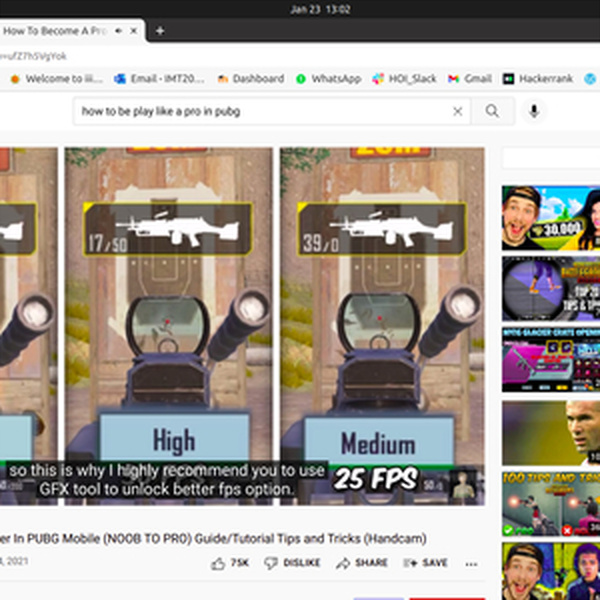
Task: Click the search magnifier button
Action: click(x=492, y=111)
